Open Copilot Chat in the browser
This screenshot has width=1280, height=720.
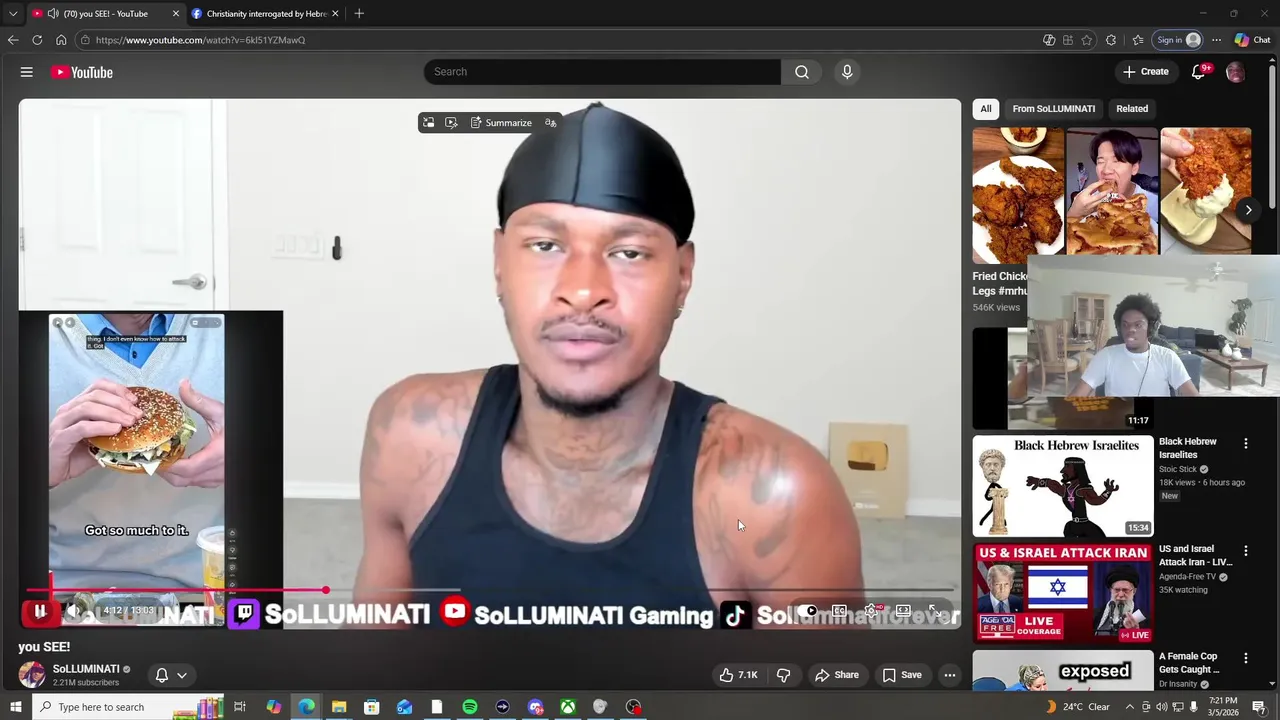pos(1252,40)
